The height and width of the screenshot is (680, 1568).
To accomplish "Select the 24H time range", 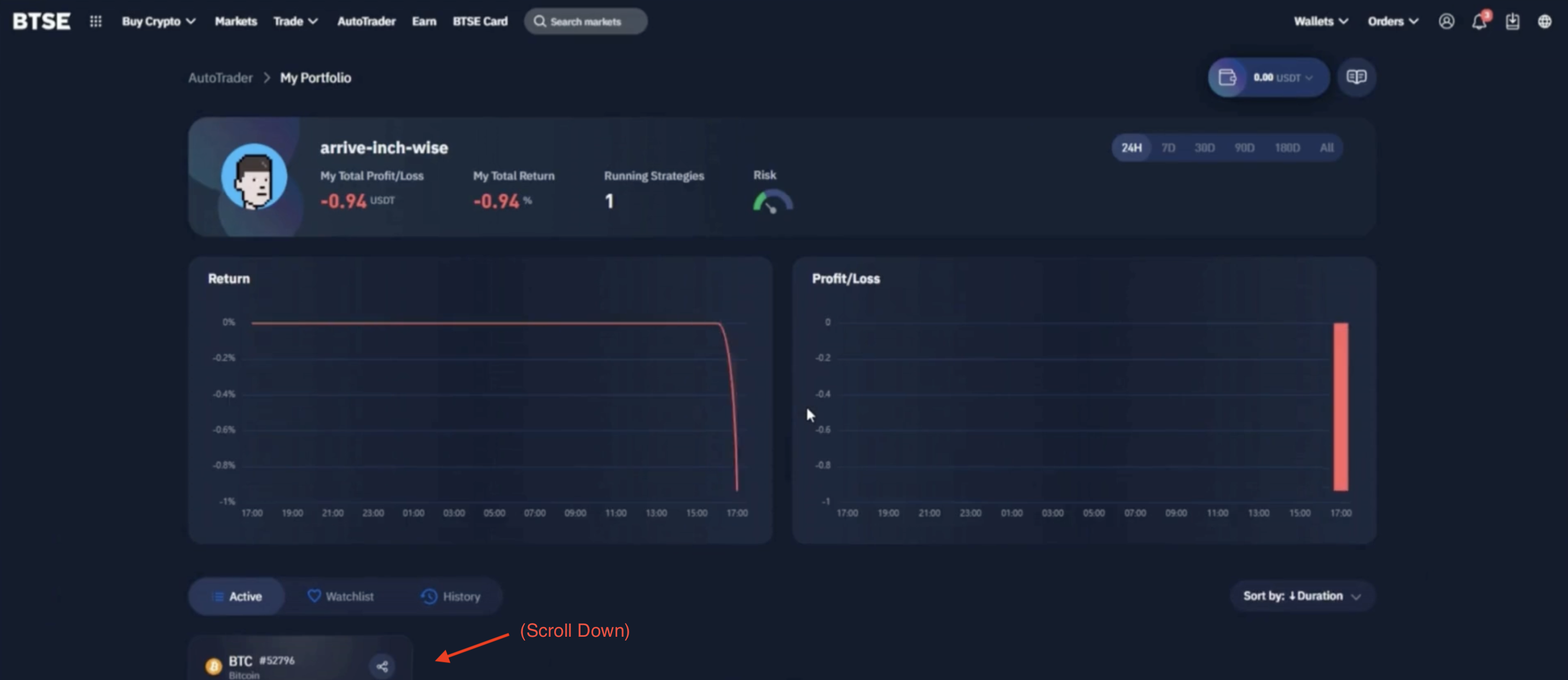I will coord(1131,147).
